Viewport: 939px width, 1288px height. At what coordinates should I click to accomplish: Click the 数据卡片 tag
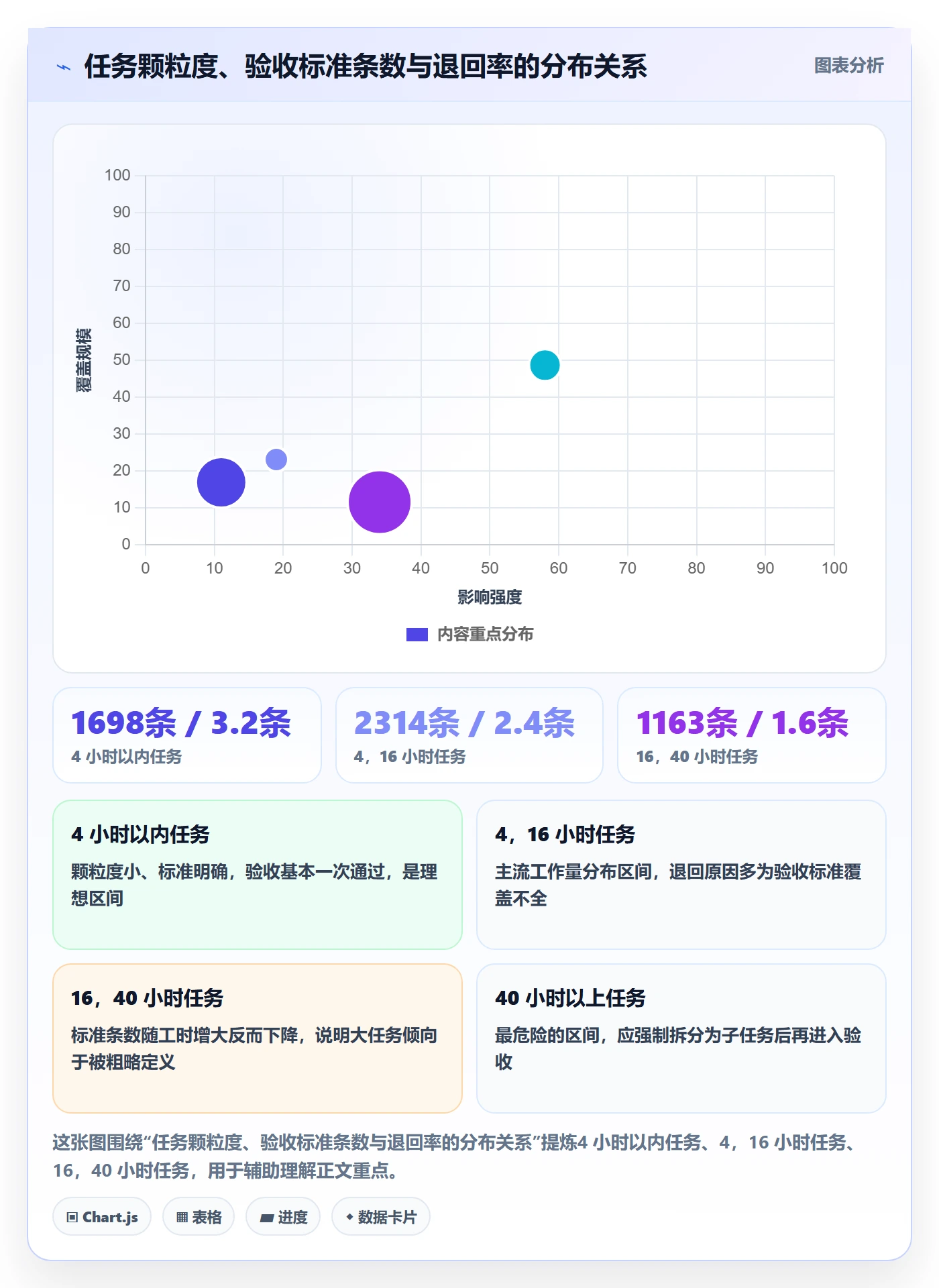381,1217
